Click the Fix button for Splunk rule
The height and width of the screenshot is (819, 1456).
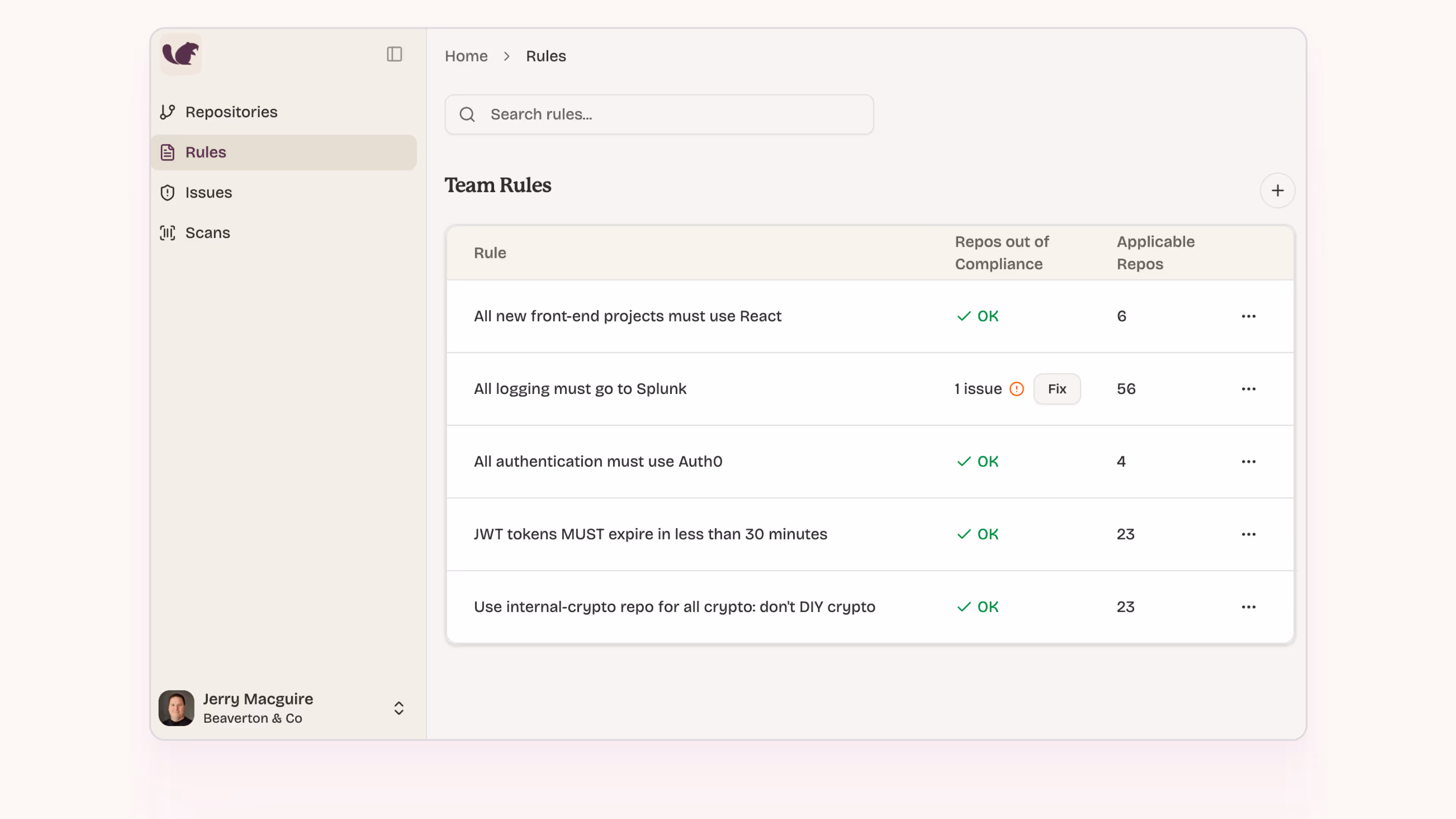pyautogui.click(x=1056, y=389)
